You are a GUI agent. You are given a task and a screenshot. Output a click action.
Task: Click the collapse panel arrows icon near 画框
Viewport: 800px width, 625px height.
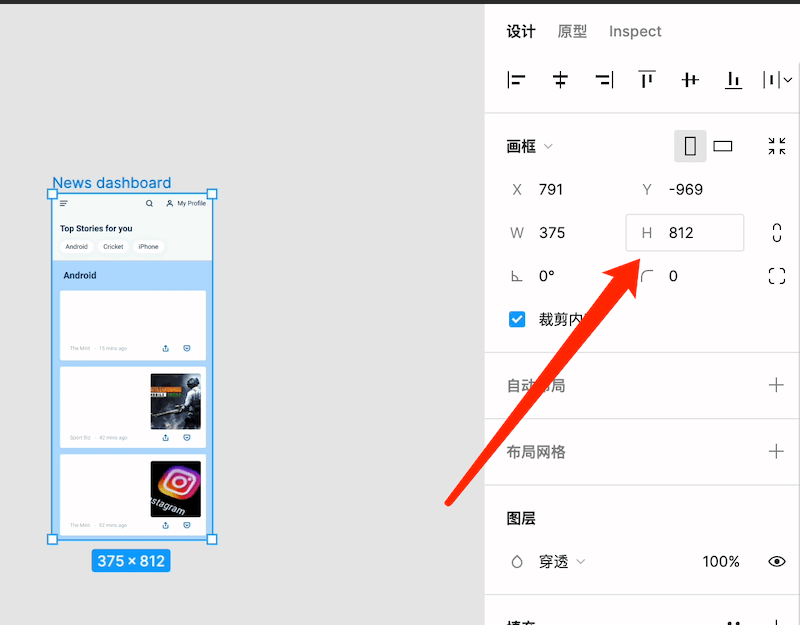click(777, 145)
